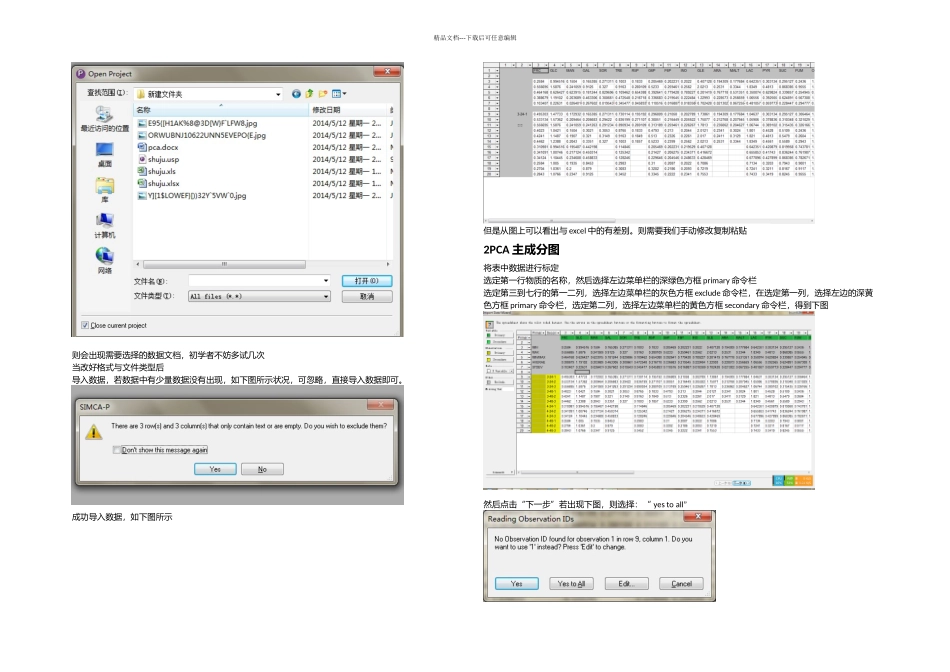
Task: Enable Don't show this message again checkbox
Action: tap(116, 450)
